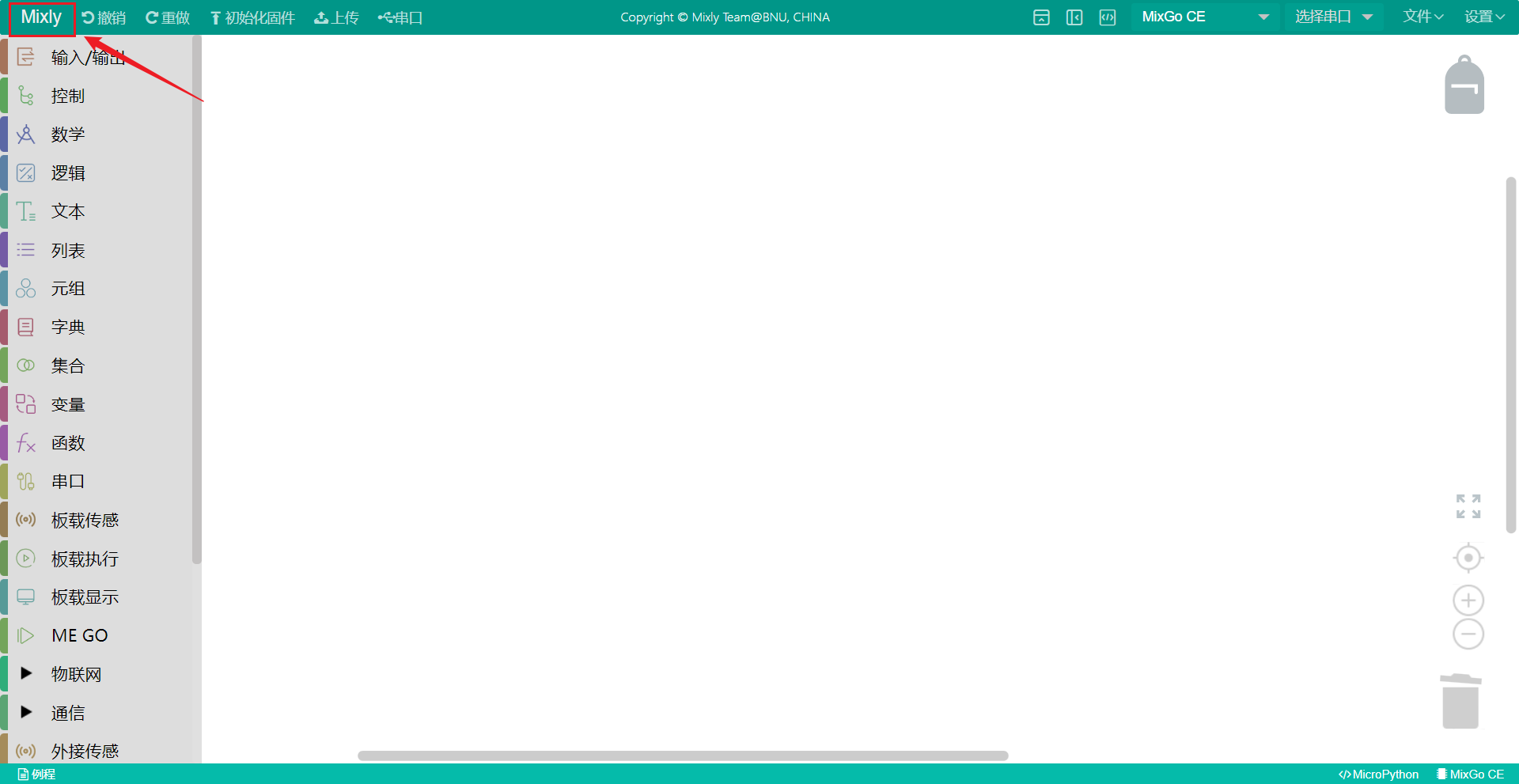Click the fit-to-screen arrows icon

(1468, 506)
